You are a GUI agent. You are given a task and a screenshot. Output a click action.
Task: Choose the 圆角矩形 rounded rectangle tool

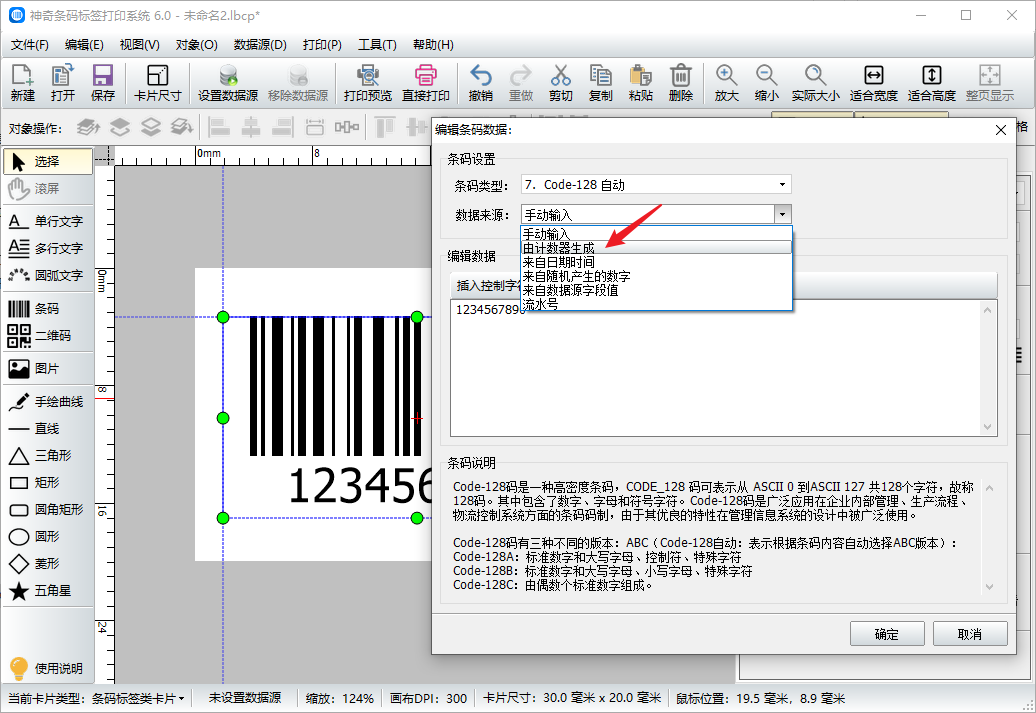[x=48, y=509]
